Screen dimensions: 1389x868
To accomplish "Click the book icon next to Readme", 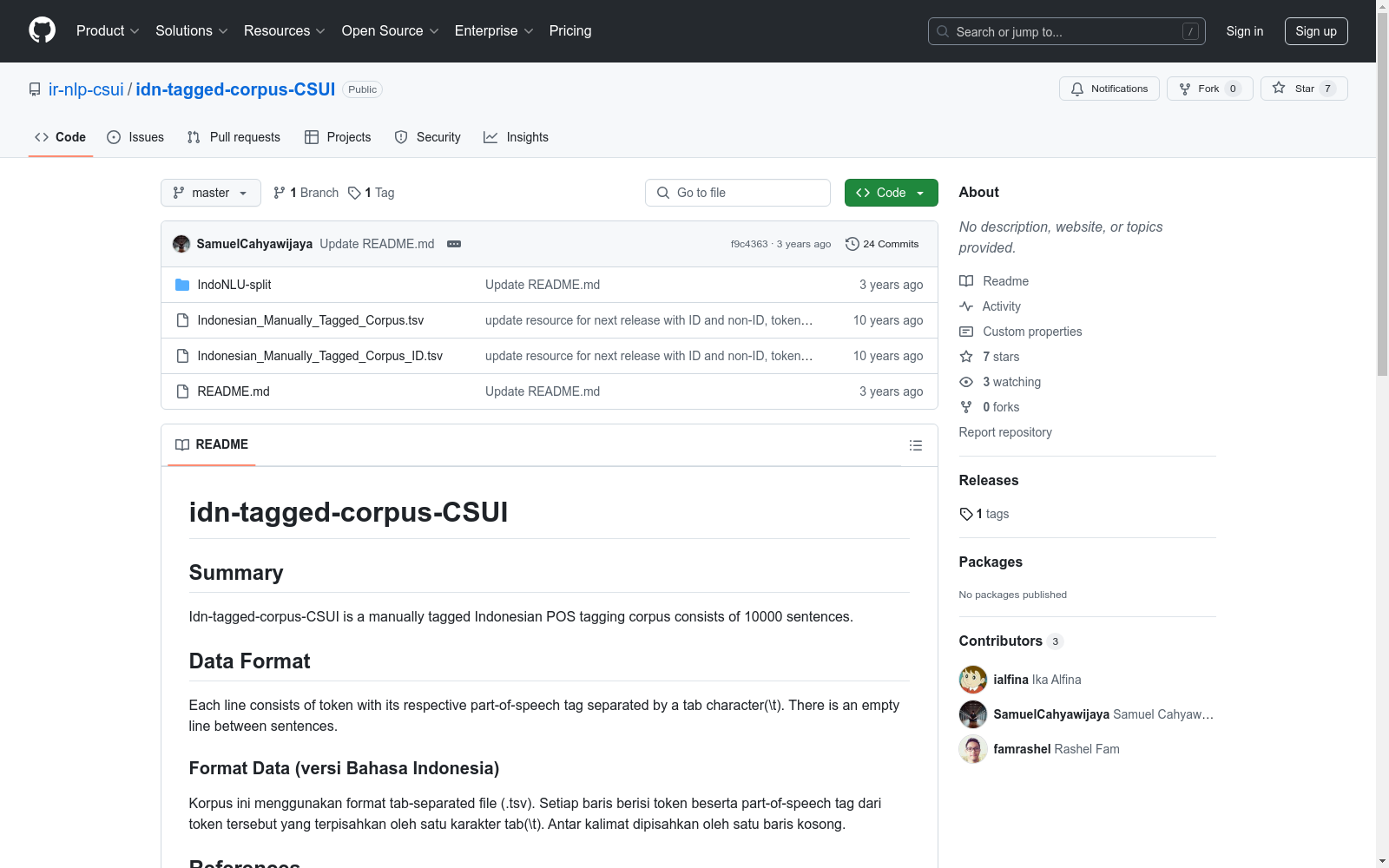I will 966,281.
